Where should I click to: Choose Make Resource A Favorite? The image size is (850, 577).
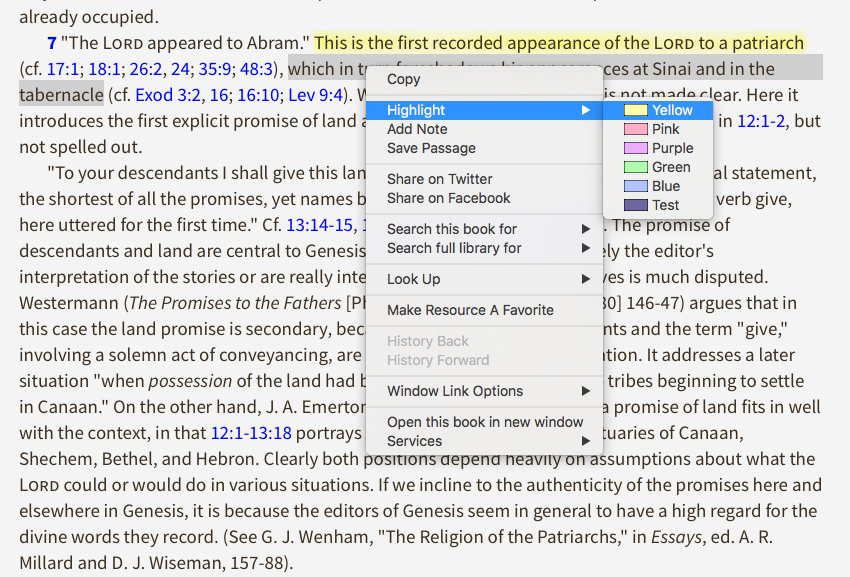click(x=484, y=310)
